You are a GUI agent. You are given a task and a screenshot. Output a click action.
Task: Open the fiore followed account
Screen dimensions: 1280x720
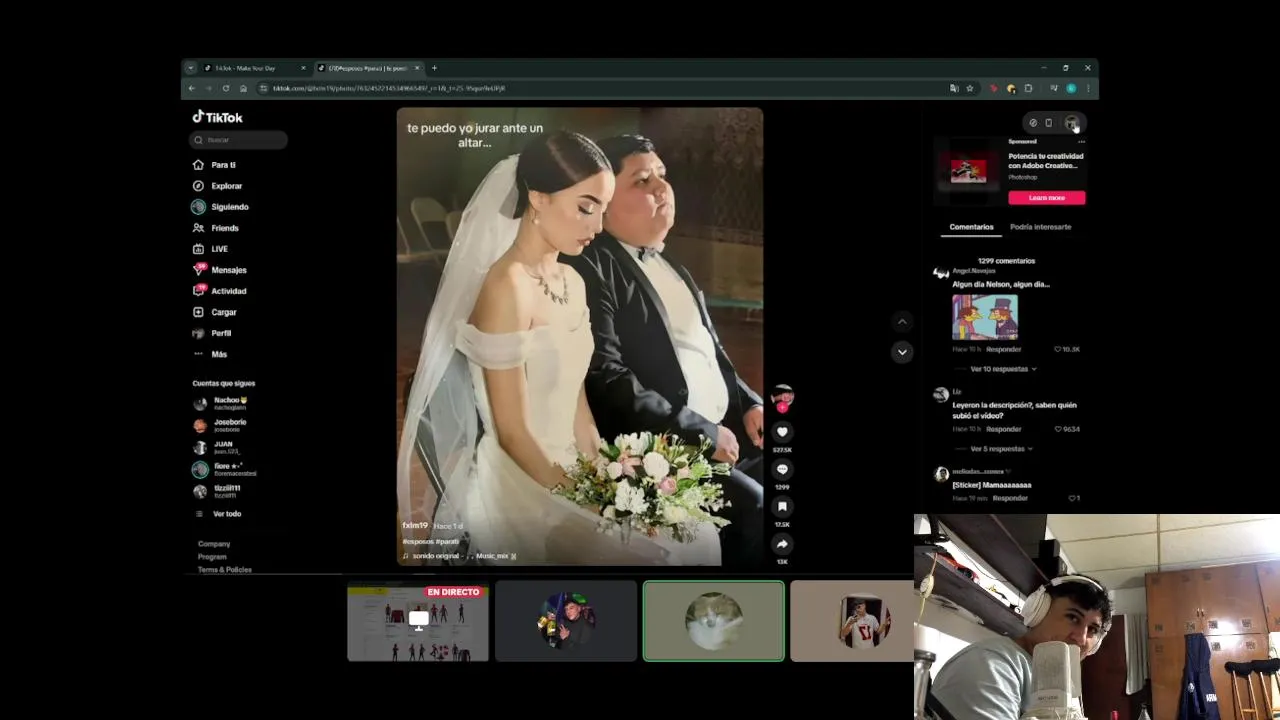225,468
